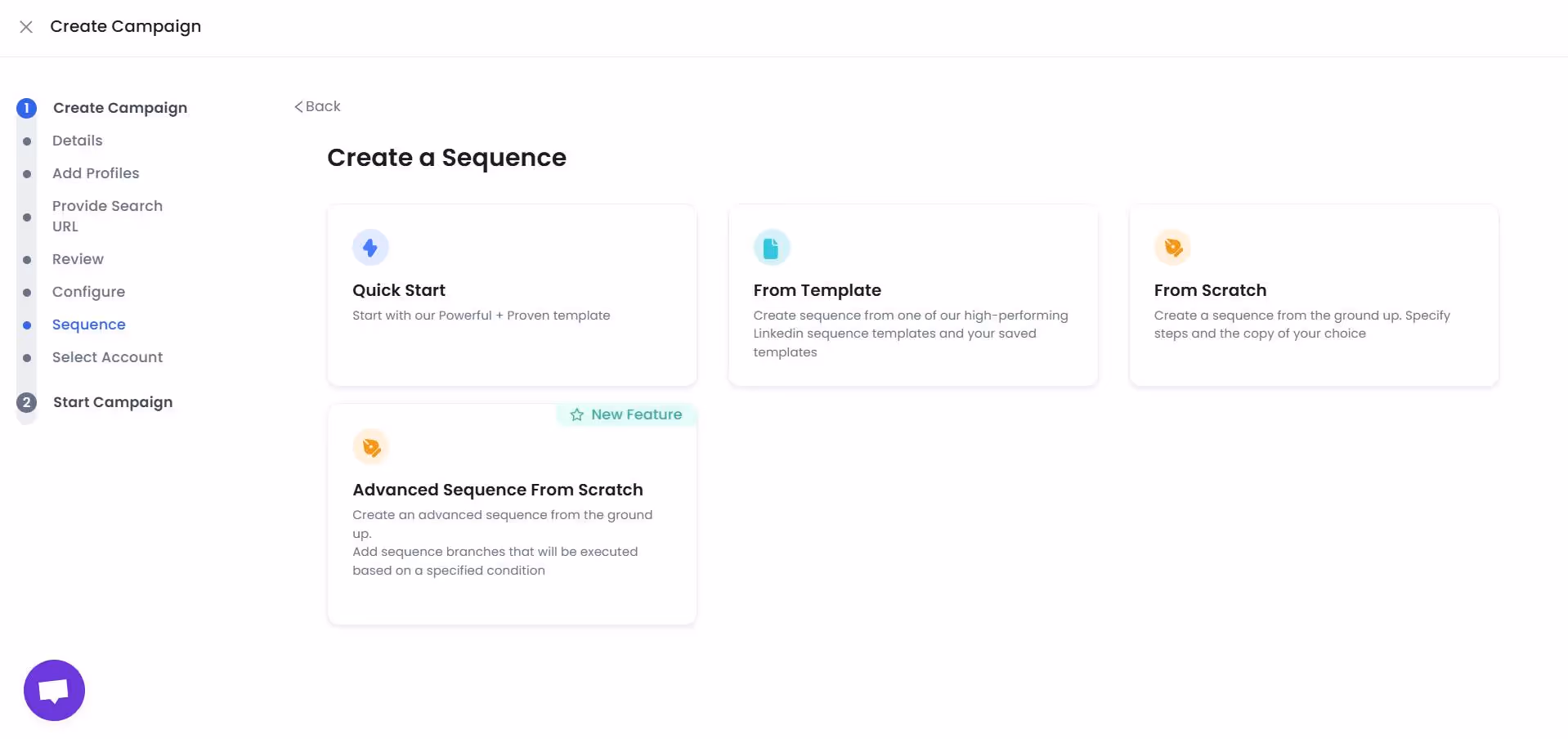Image resolution: width=1568 pixels, height=739 pixels.
Task: Select the Configure step indicator dot
Action: tap(25, 292)
